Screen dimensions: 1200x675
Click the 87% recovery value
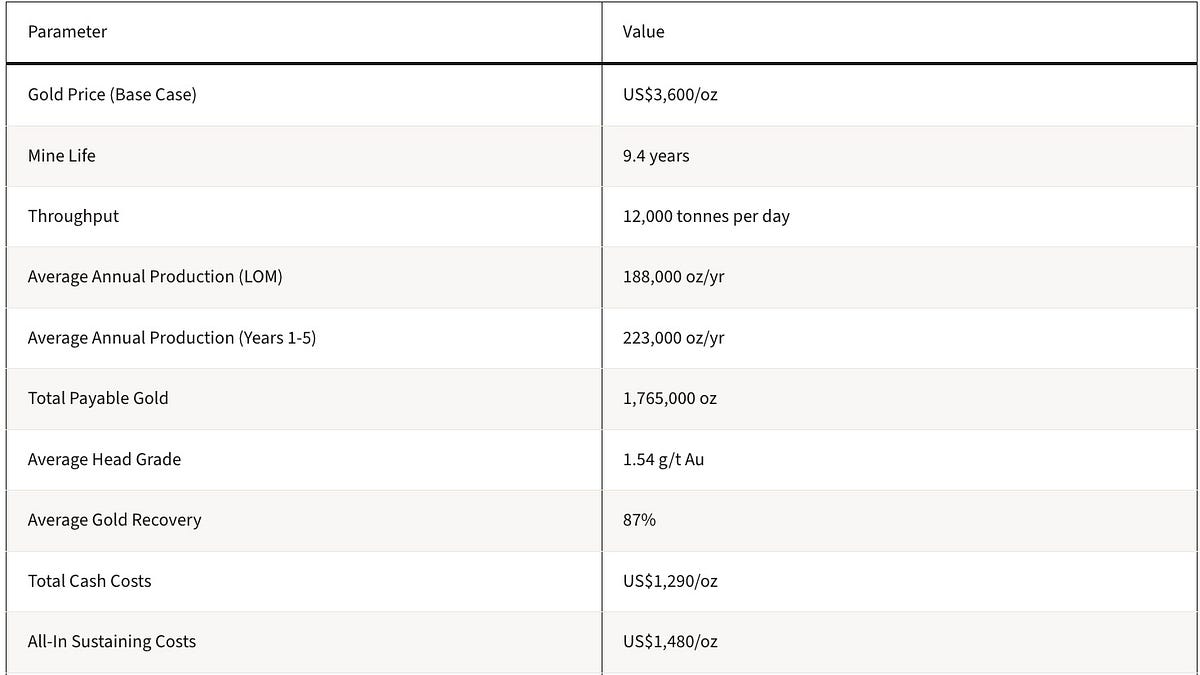click(x=639, y=520)
